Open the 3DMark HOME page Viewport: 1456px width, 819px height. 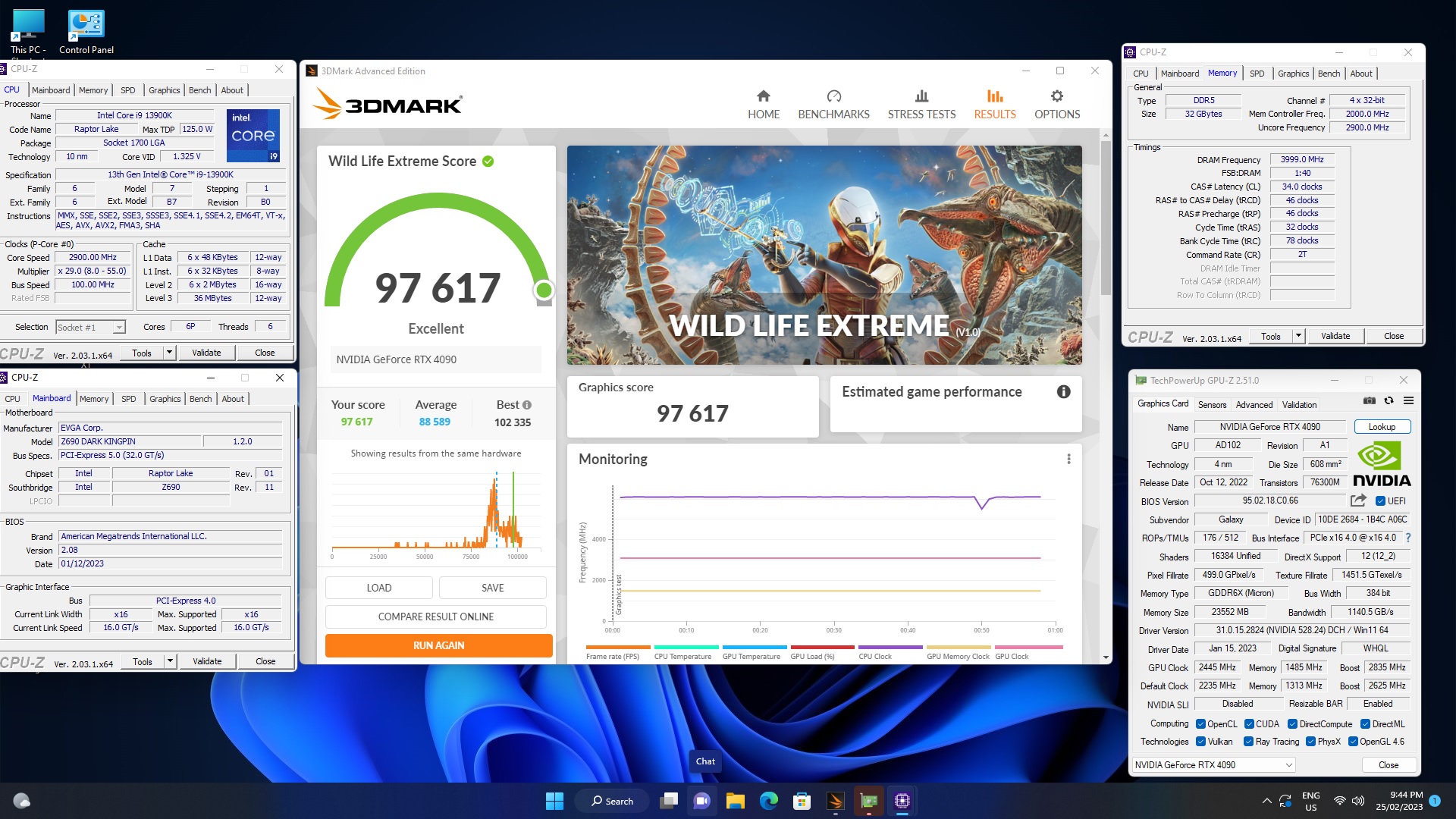coord(763,105)
